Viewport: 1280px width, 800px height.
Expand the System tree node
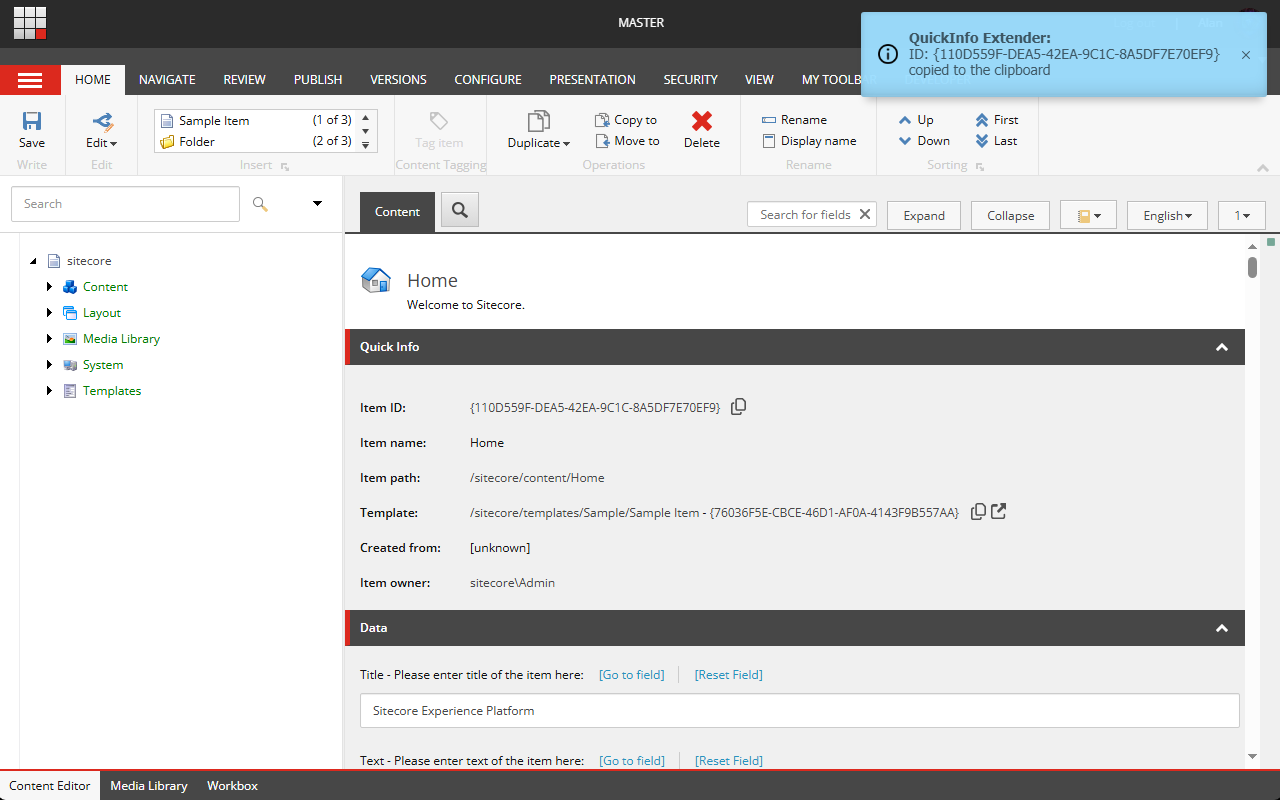(49, 365)
